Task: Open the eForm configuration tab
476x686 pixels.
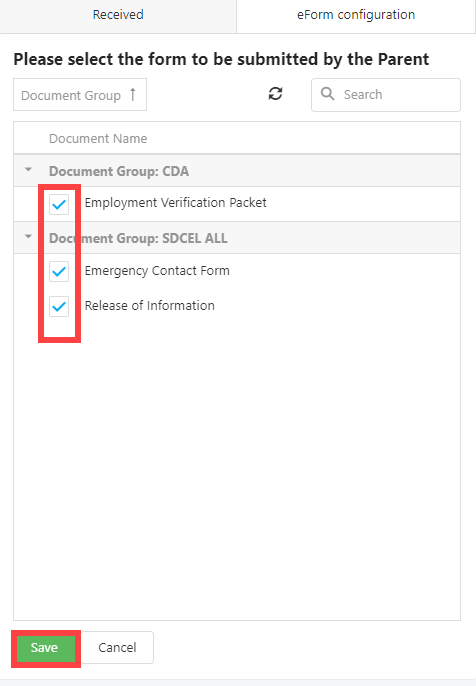Action: click(x=356, y=15)
